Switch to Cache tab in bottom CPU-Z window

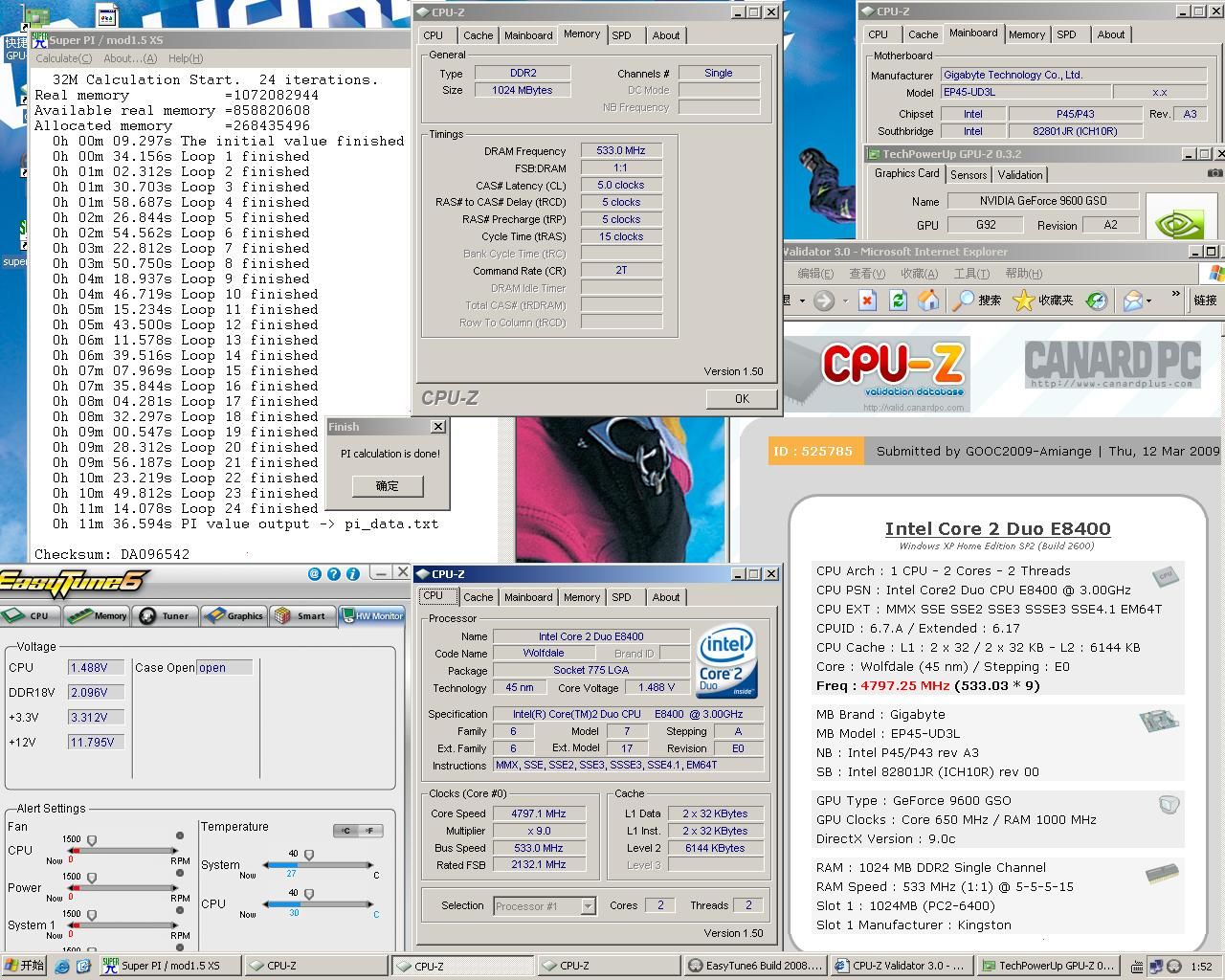[x=478, y=597]
